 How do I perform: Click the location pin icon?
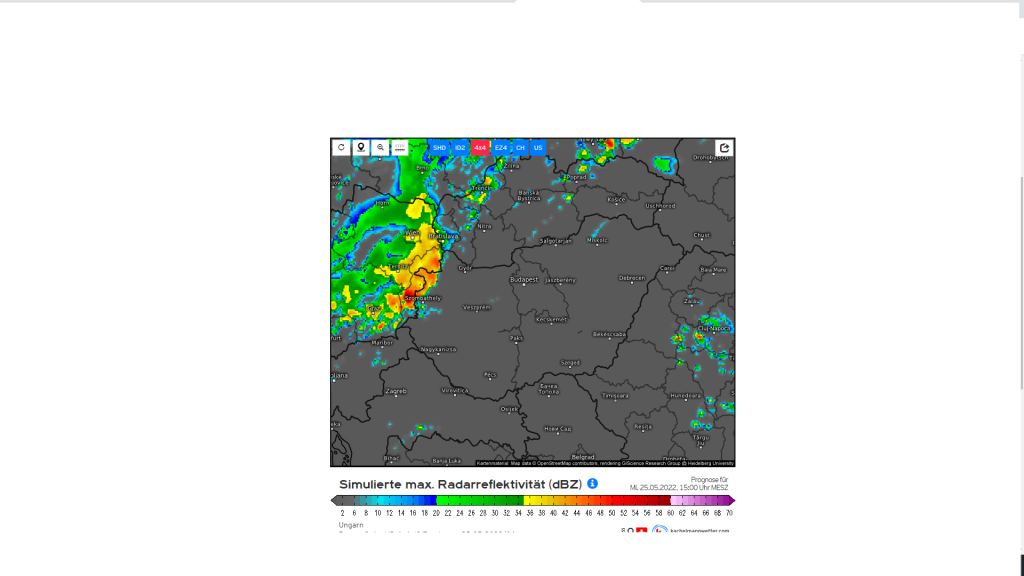[361, 147]
